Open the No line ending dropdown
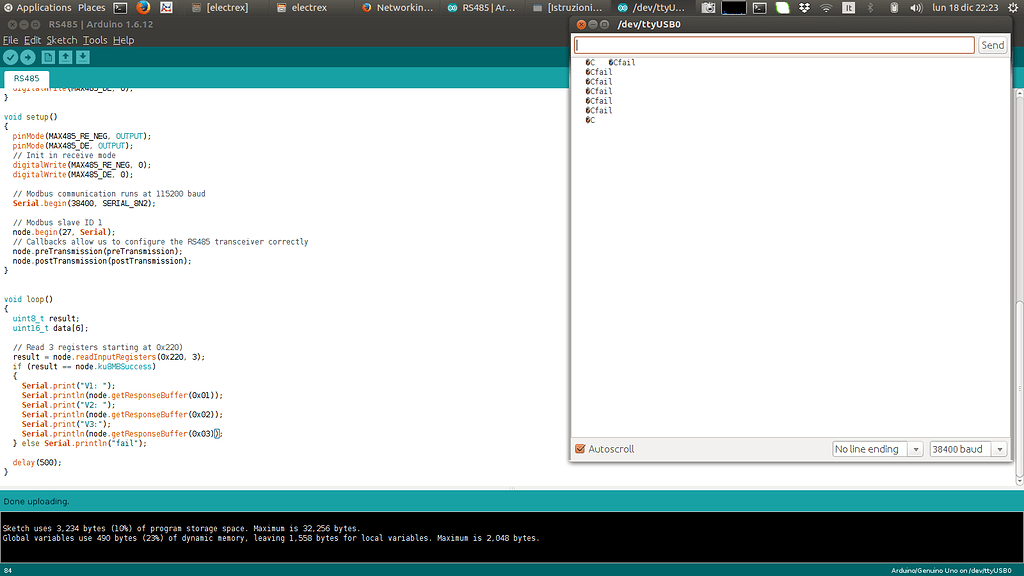Viewport: 1024px width, 576px height. coord(877,449)
